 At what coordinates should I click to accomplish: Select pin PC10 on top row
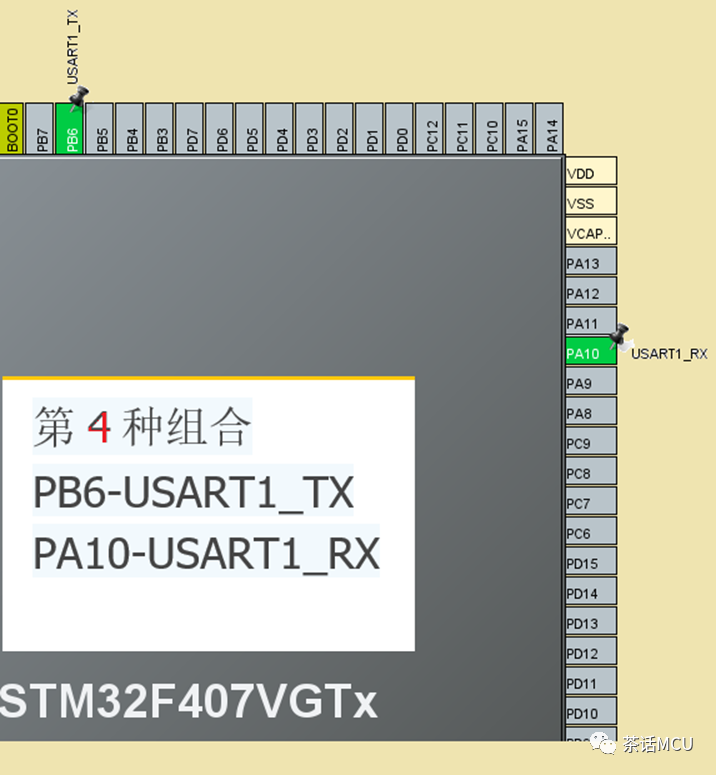[x=489, y=129]
